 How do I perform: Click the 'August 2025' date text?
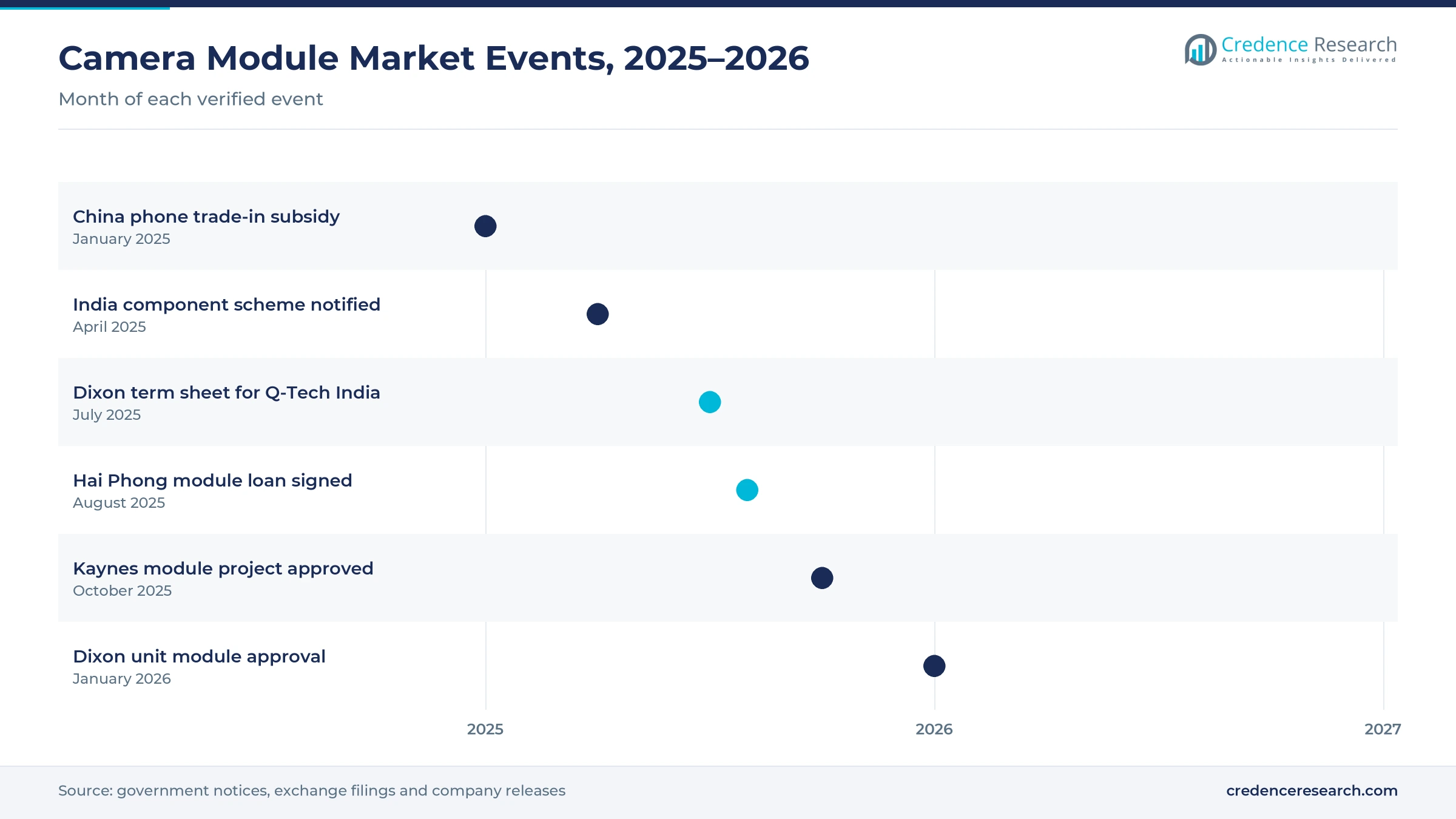[x=119, y=503]
